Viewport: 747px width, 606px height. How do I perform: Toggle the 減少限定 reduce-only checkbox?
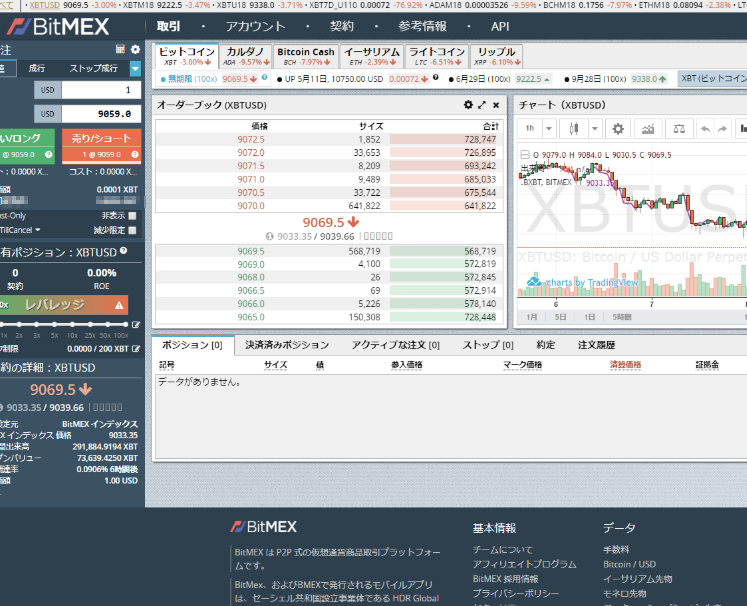pos(132,230)
